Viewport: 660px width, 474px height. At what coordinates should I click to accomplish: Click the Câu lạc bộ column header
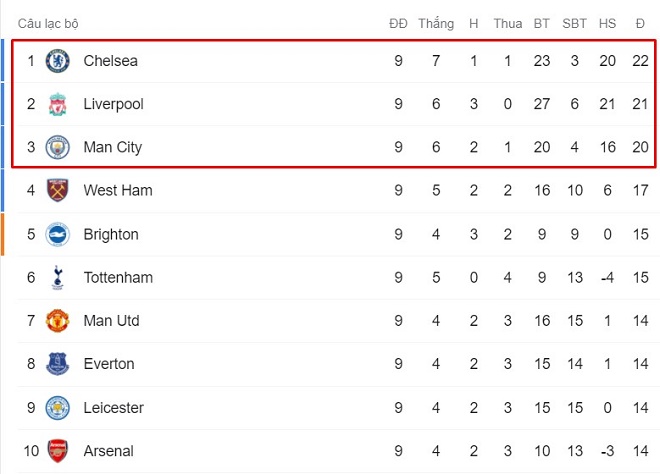(48, 24)
